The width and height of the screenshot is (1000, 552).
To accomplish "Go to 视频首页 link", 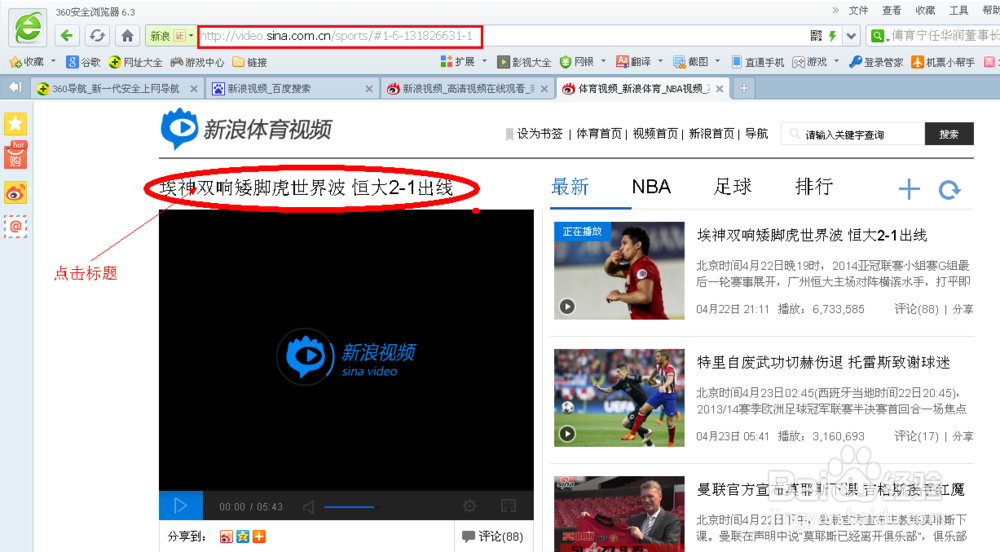I will tap(655, 134).
